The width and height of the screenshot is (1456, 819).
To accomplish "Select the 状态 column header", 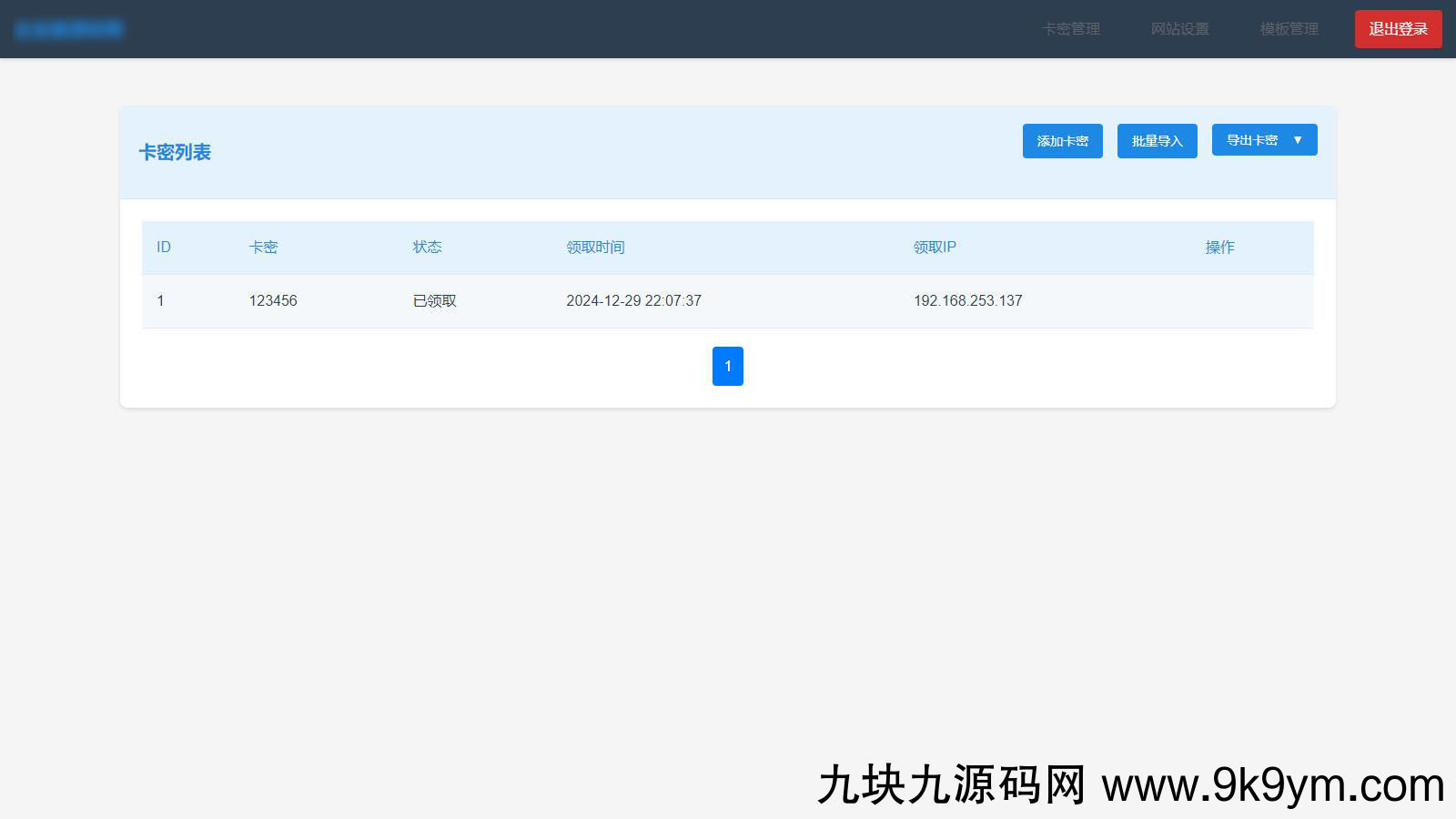I will tap(427, 248).
